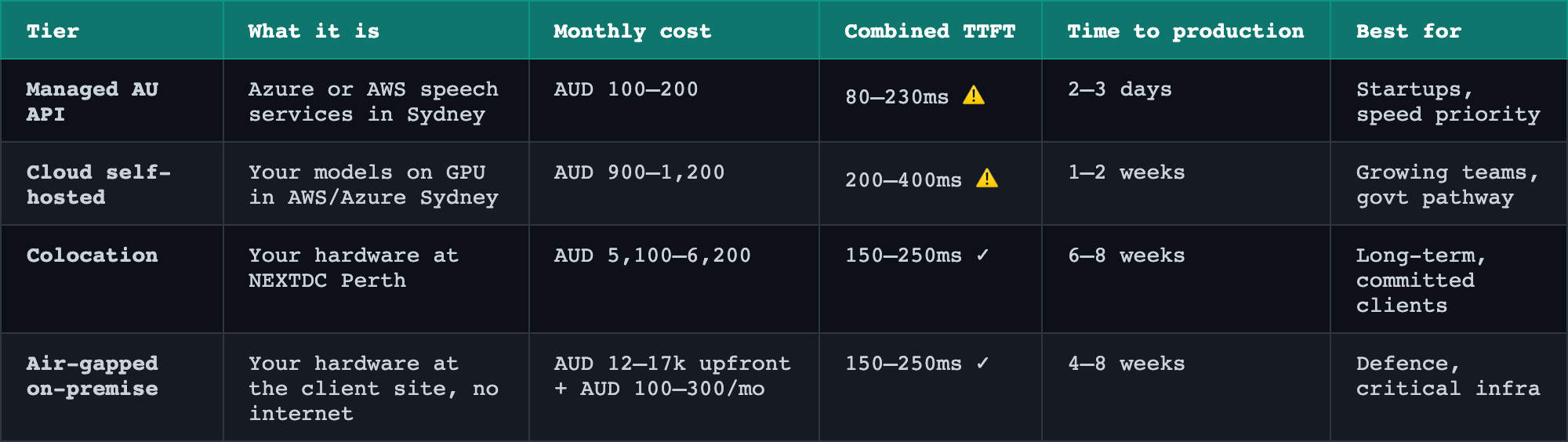The image size is (1568, 442).
Task: Select the Managed AU API row label
Action: coord(93,102)
